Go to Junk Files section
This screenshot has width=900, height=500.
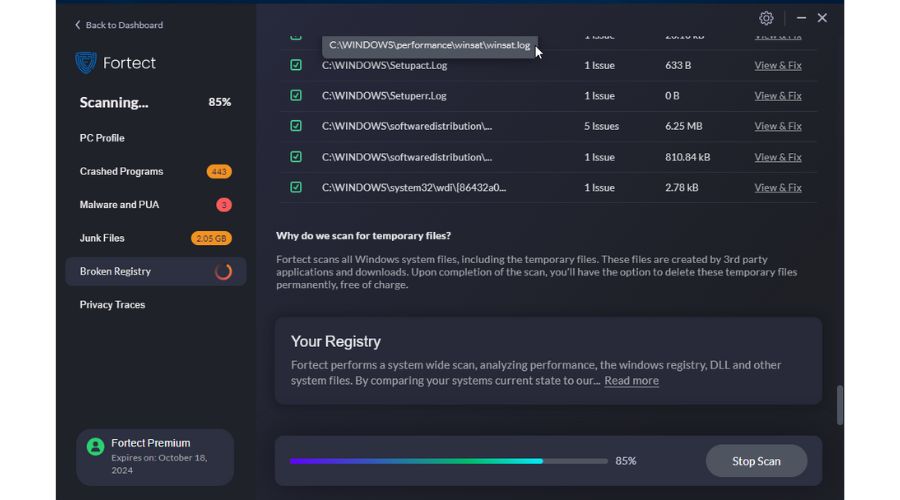(102, 238)
